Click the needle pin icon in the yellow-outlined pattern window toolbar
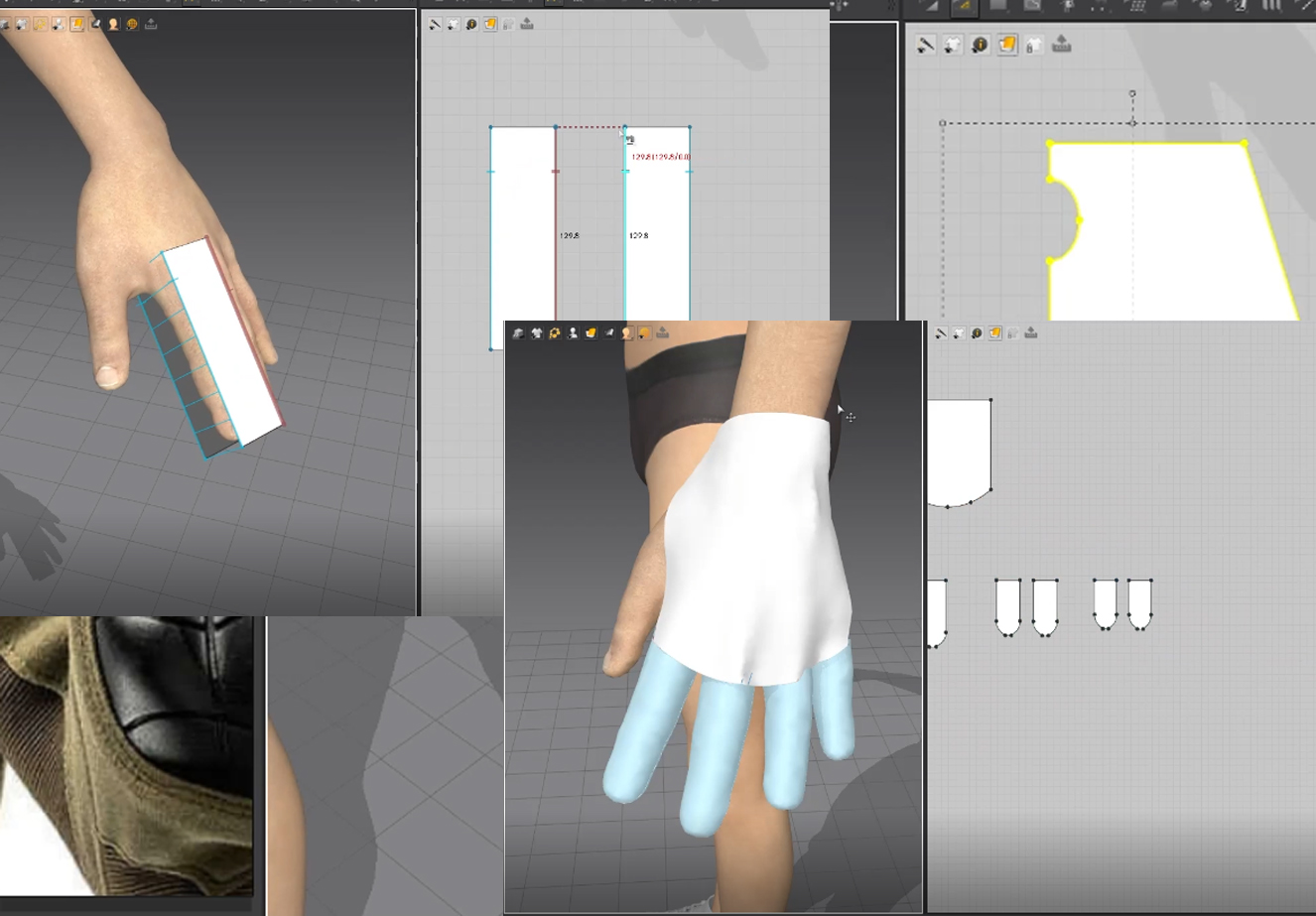The height and width of the screenshot is (916, 1316). pyautogui.click(x=925, y=45)
